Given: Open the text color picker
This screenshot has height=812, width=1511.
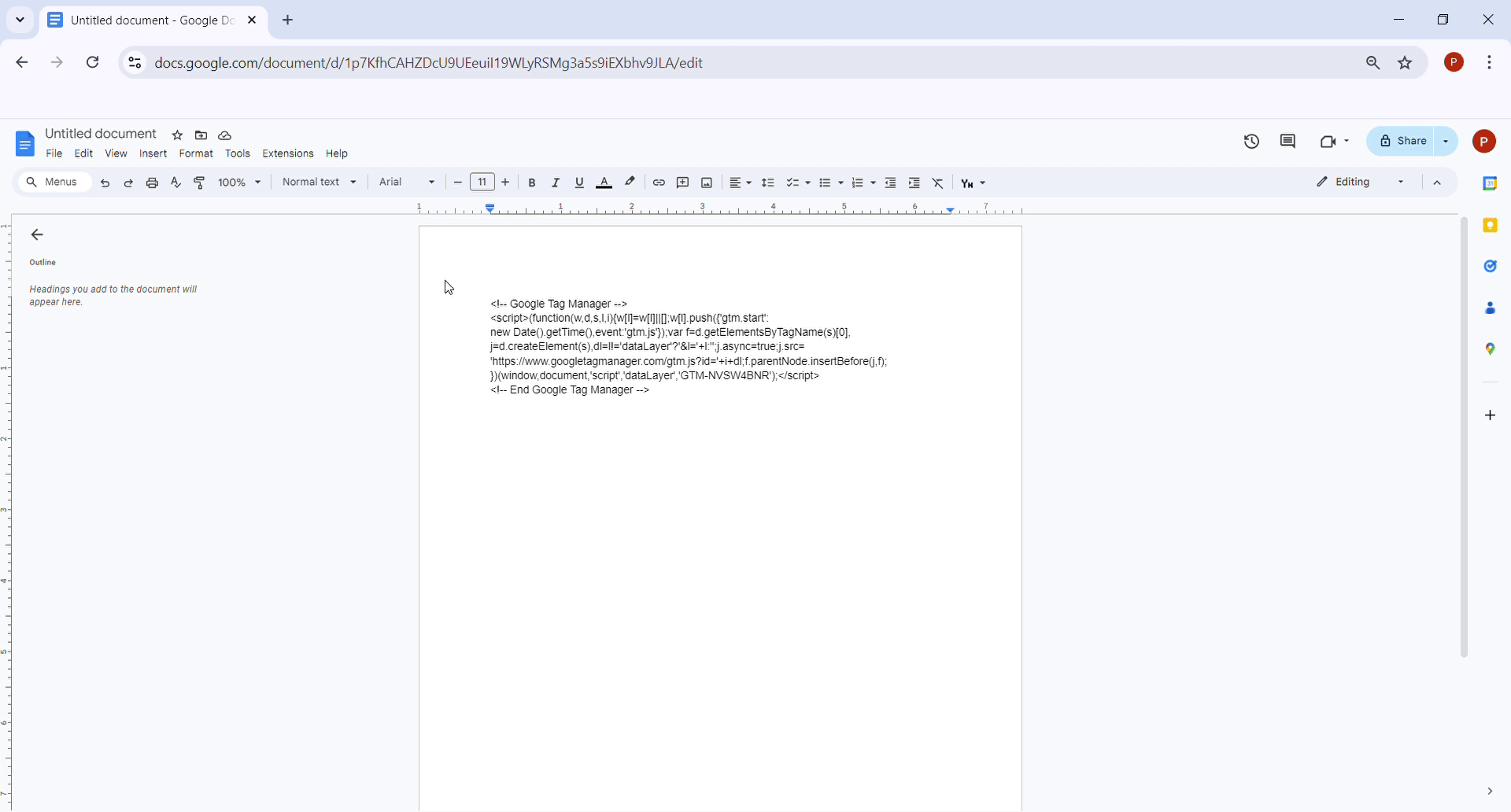Looking at the screenshot, I should 604,183.
